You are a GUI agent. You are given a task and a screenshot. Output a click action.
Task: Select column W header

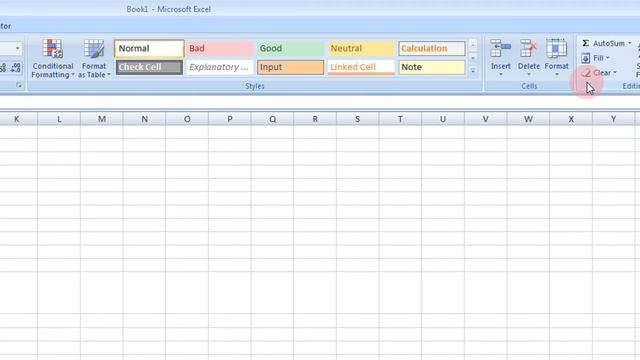click(x=528, y=119)
